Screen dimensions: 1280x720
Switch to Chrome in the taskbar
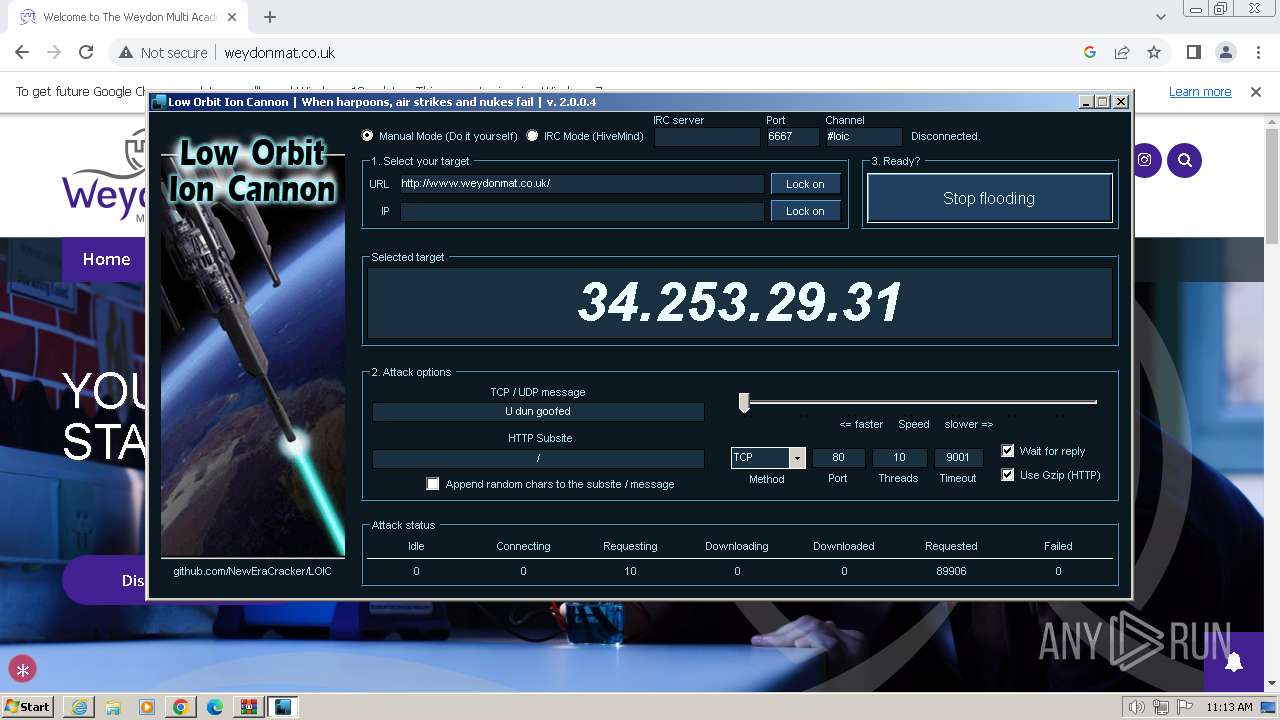pos(181,707)
